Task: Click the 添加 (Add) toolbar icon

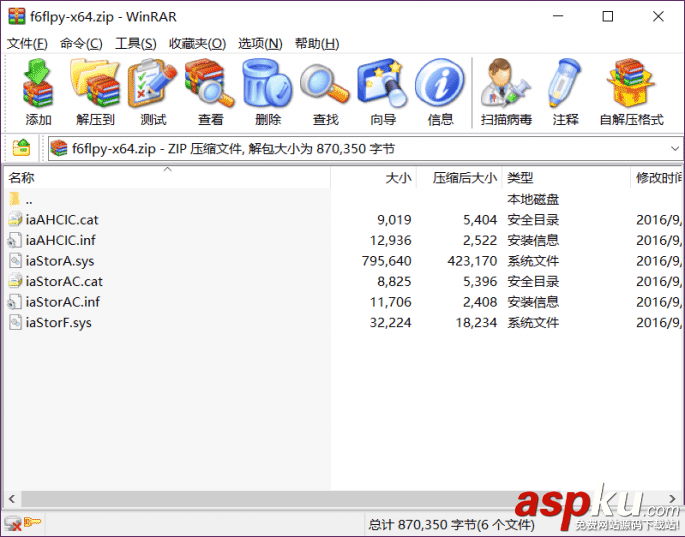Action: [x=38, y=83]
